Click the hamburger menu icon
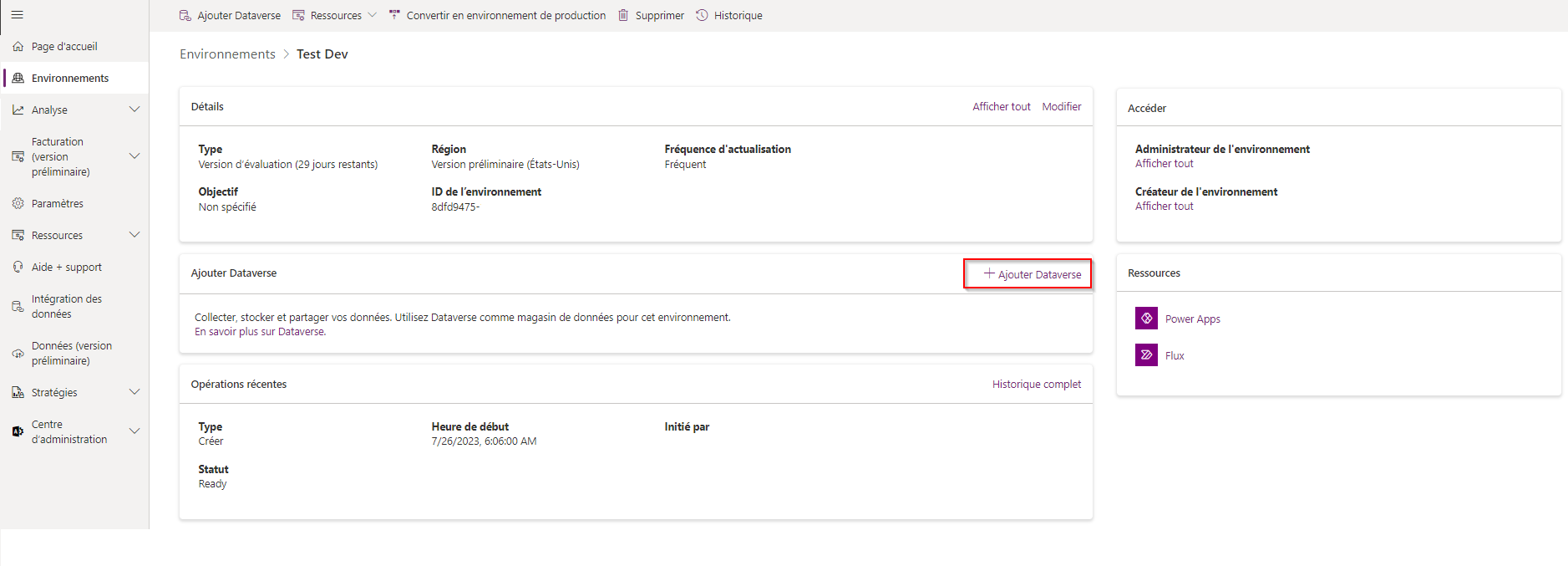1568x566 pixels. (17, 15)
